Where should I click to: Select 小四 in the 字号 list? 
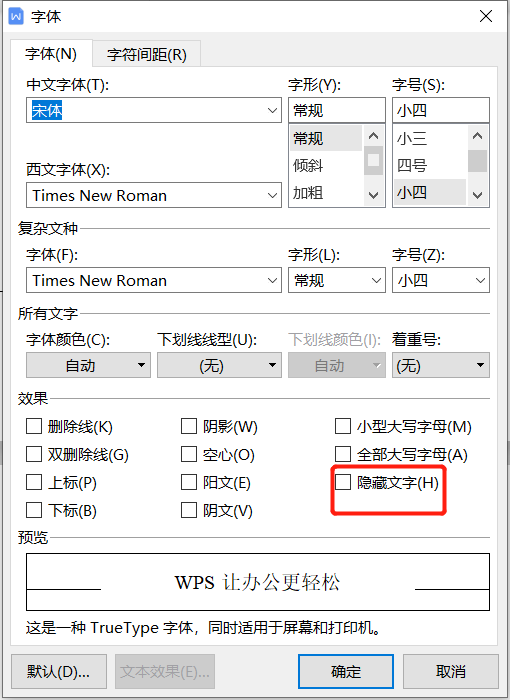click(x=430, y=193)
